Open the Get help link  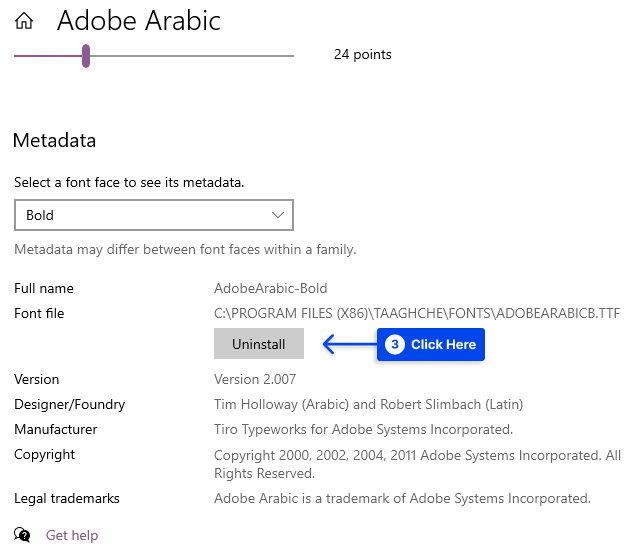[x=72, y=535]
